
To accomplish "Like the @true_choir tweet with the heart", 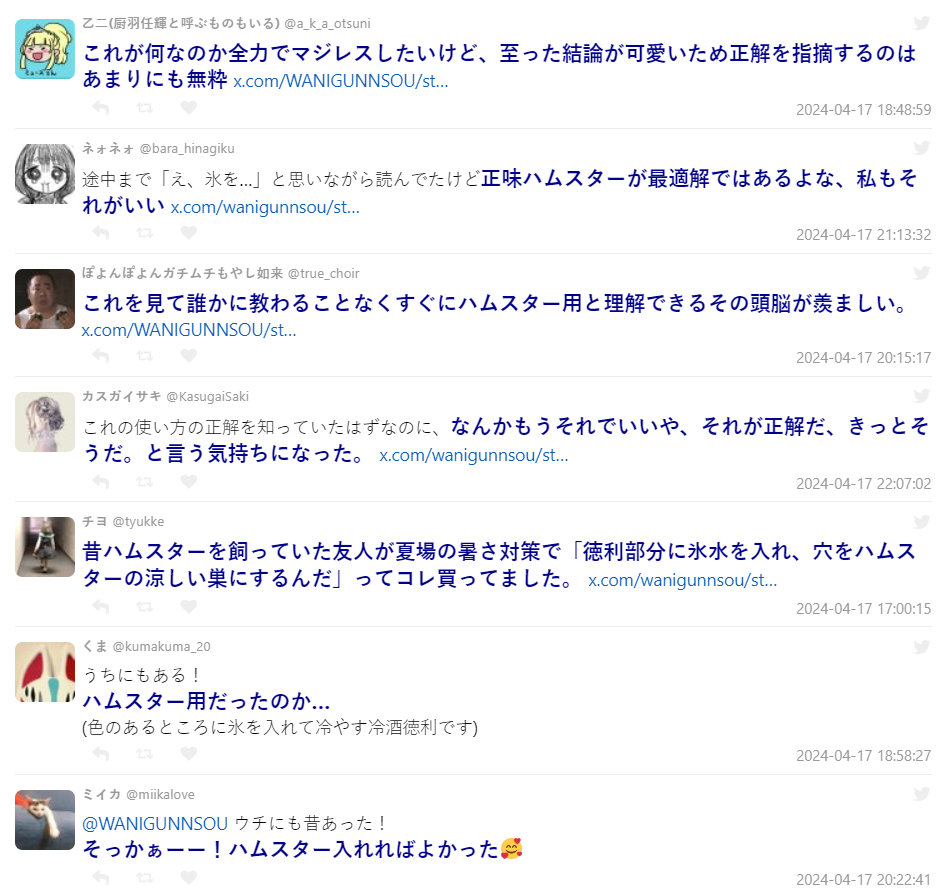I will click(189, 356).
